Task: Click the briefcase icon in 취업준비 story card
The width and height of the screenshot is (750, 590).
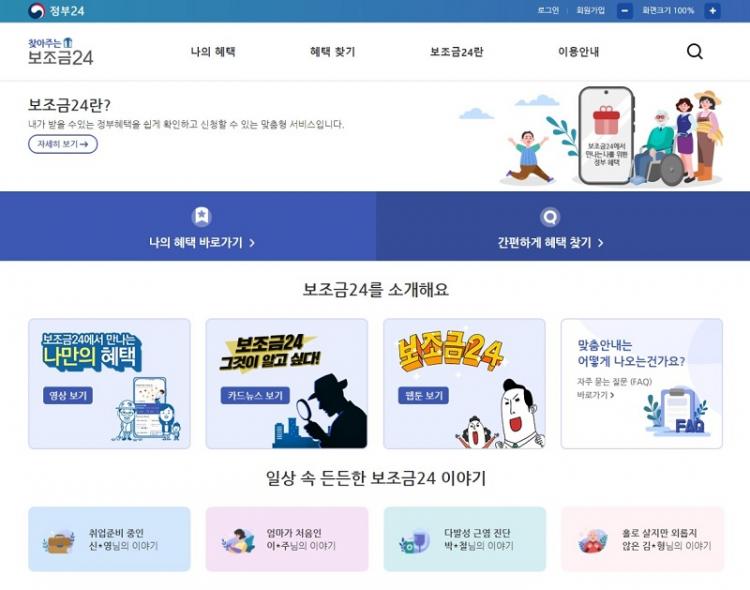Action: tap(58, 542)
